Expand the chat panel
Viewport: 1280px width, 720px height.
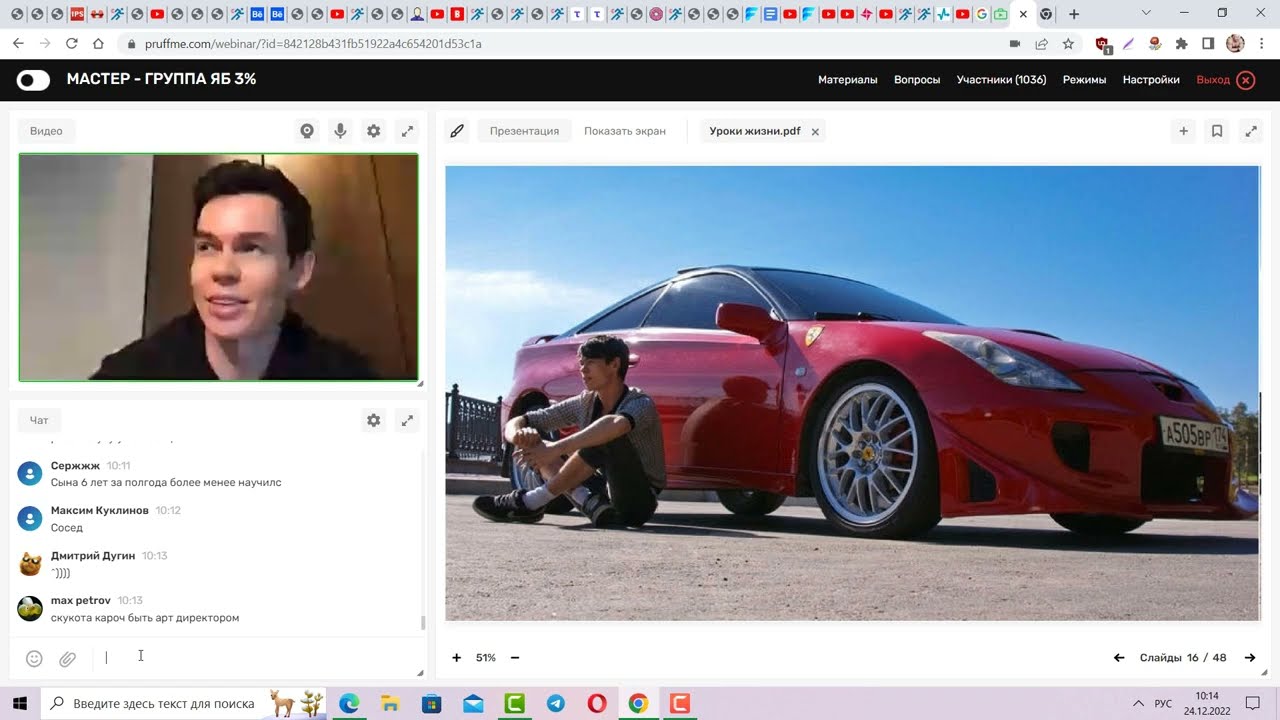coord(407,421)
